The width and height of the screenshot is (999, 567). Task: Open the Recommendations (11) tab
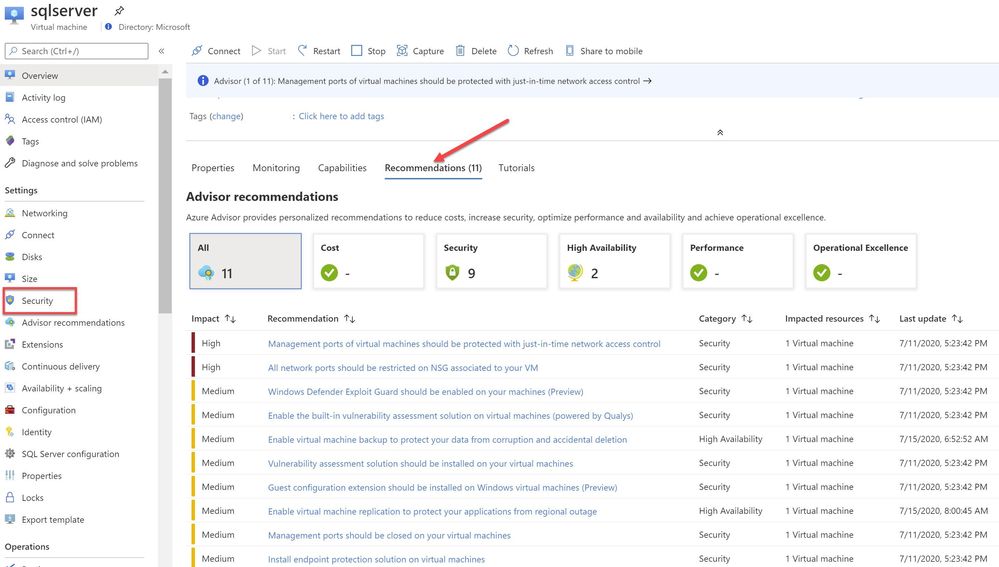coord(433,168)
